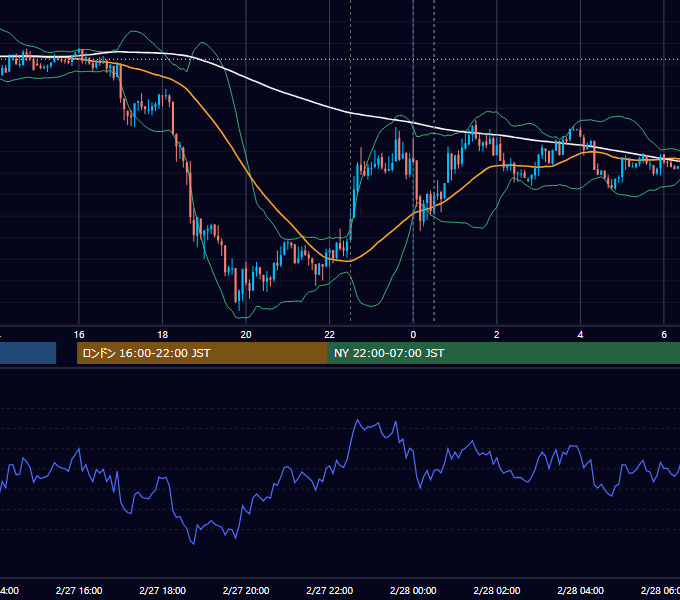
Task: Click the NY 22:00-07:00 JST session bar
Action: coord(503,353)
